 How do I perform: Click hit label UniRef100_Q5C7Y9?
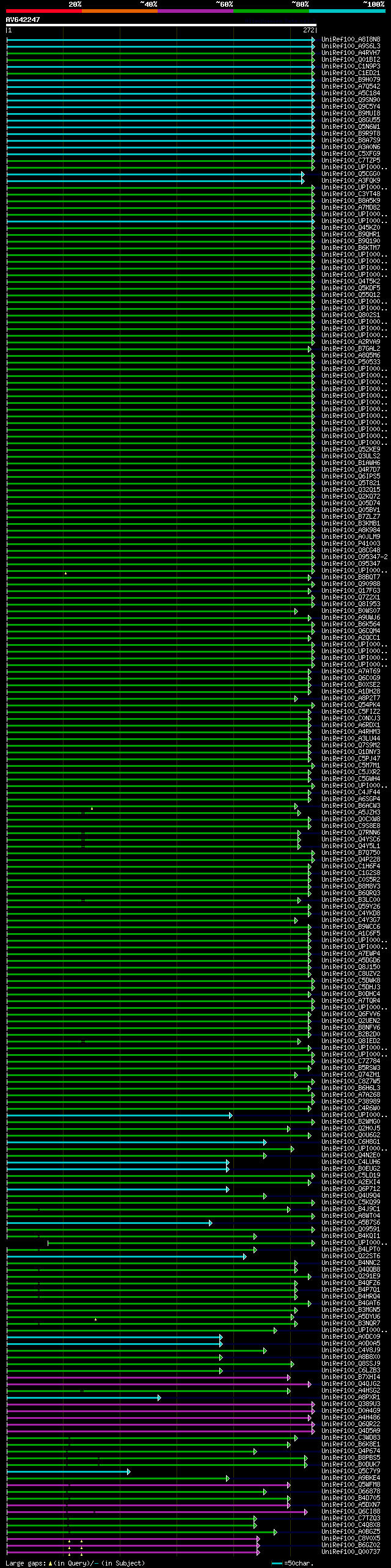coord(351,1471)
